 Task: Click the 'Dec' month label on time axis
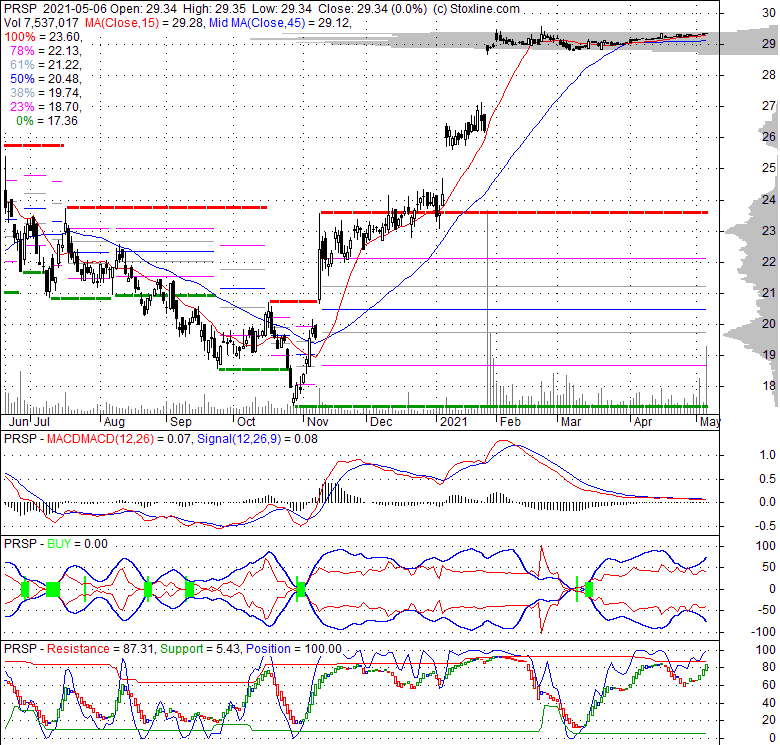tap(381, 422)
